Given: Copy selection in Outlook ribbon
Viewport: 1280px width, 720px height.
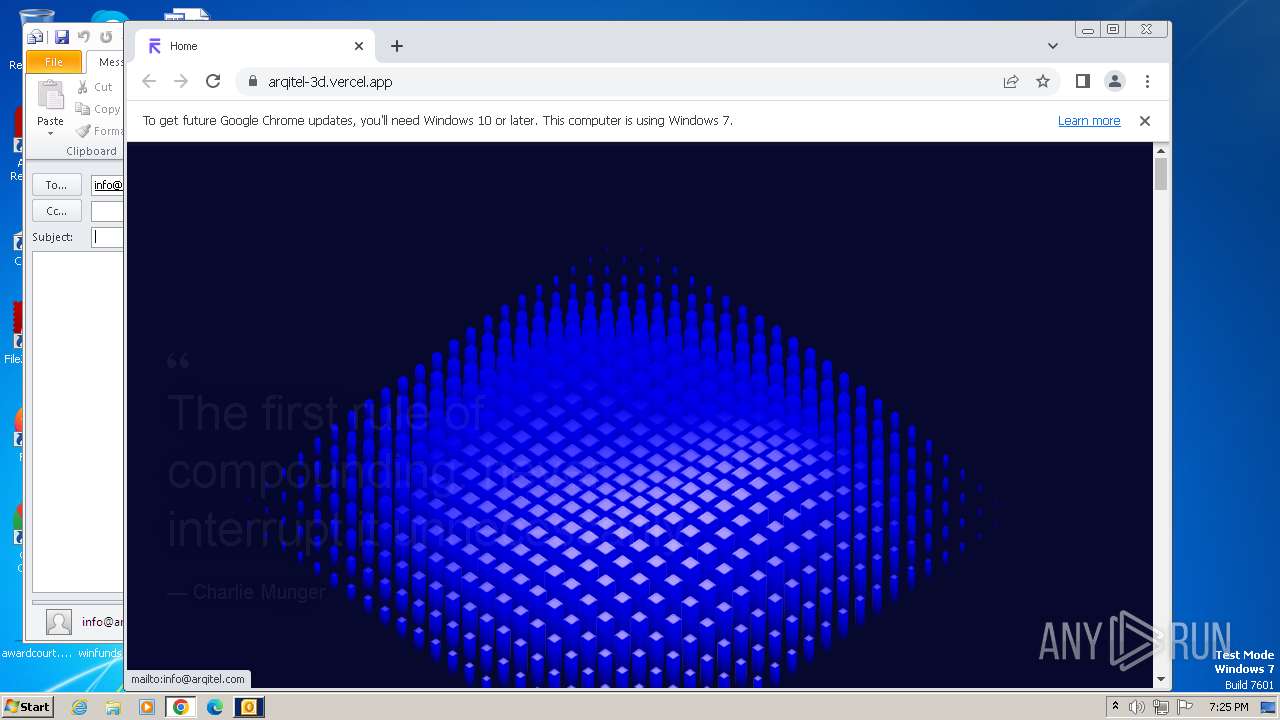Looking at the screenshot, I should (98, 109).
